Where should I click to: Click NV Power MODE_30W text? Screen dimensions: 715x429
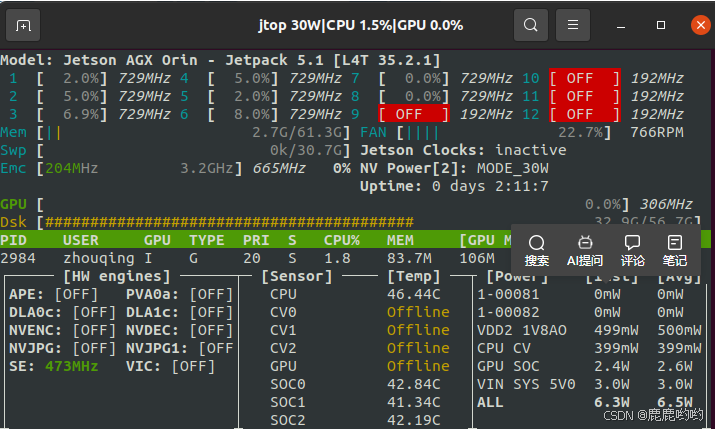click(x=454, y=169)
